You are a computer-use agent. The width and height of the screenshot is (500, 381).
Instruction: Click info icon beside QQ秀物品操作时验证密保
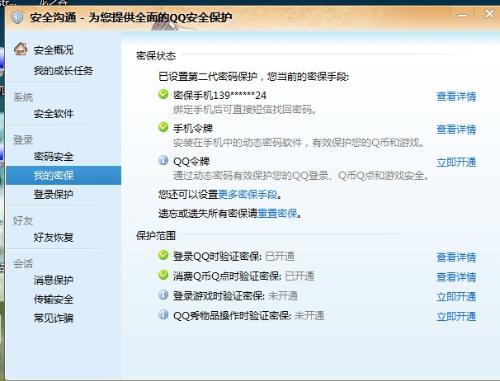163,314
